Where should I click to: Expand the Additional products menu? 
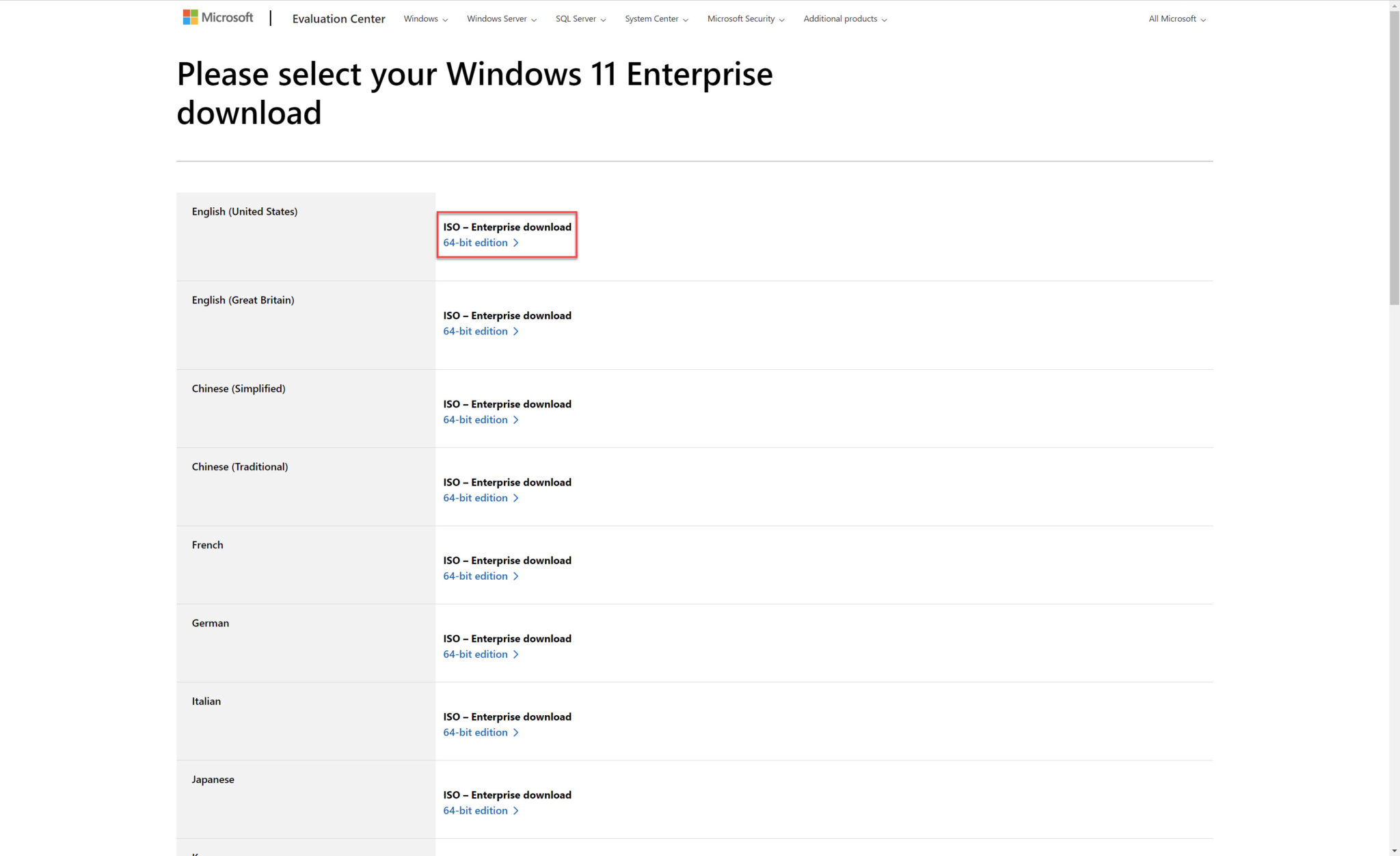point(844,18)
